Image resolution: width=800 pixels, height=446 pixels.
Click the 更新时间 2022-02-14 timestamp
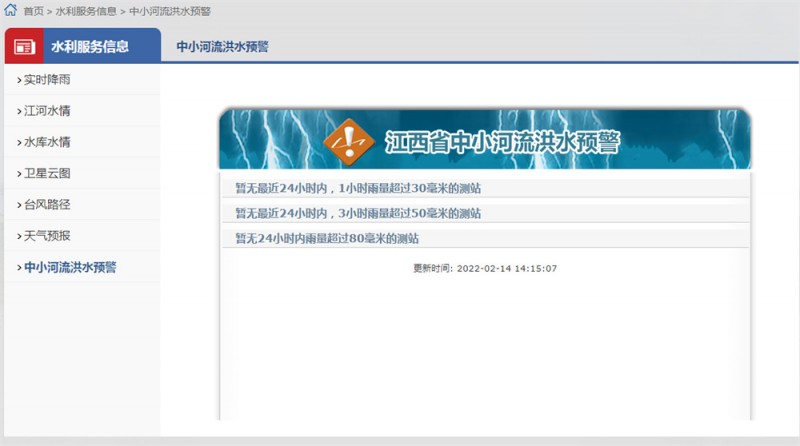(x=485, y=268)
